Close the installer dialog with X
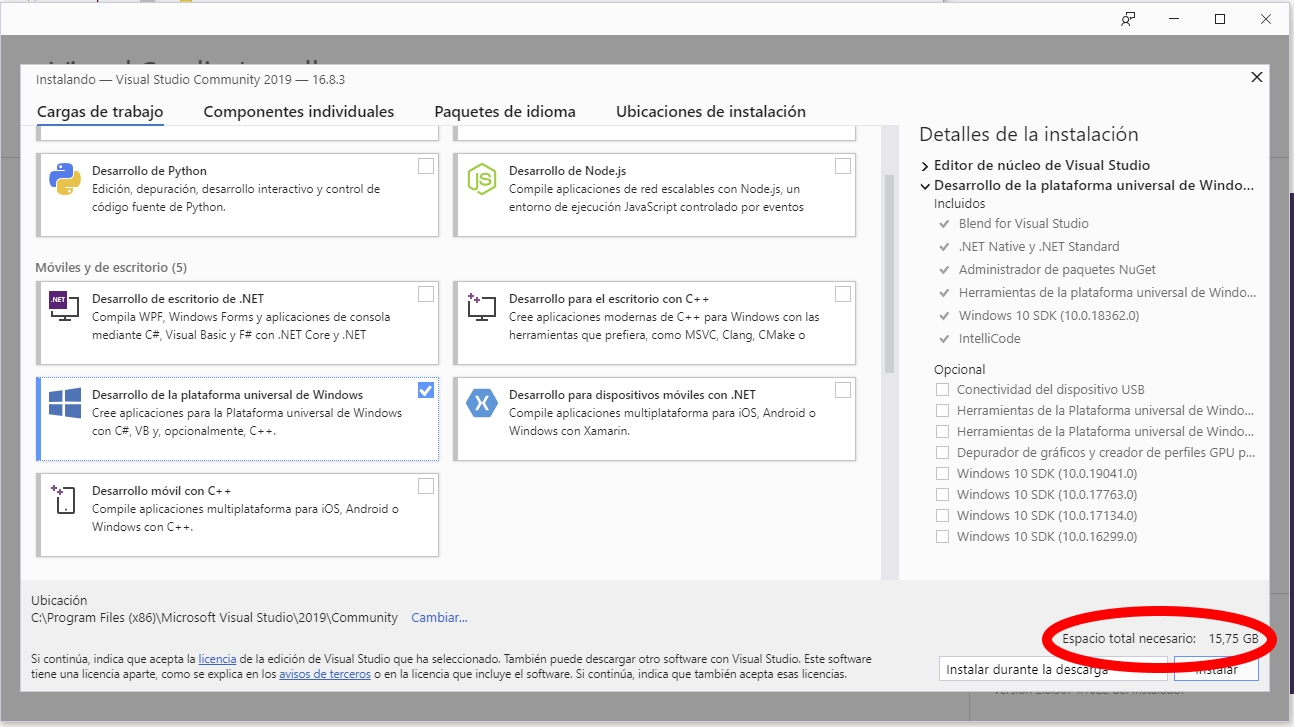Image resolution: width=1294 pixels, height=727 pixels. pos(1257,77)
